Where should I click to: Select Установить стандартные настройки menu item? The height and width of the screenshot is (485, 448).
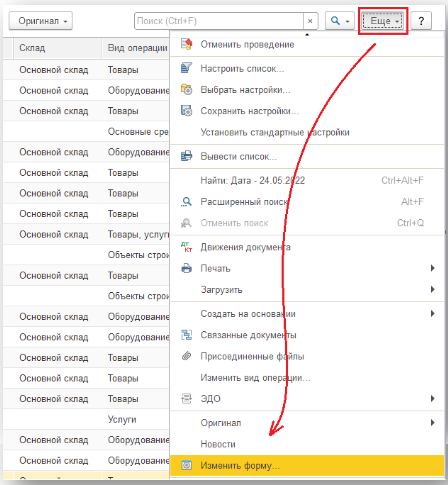(x=307, y=132)
